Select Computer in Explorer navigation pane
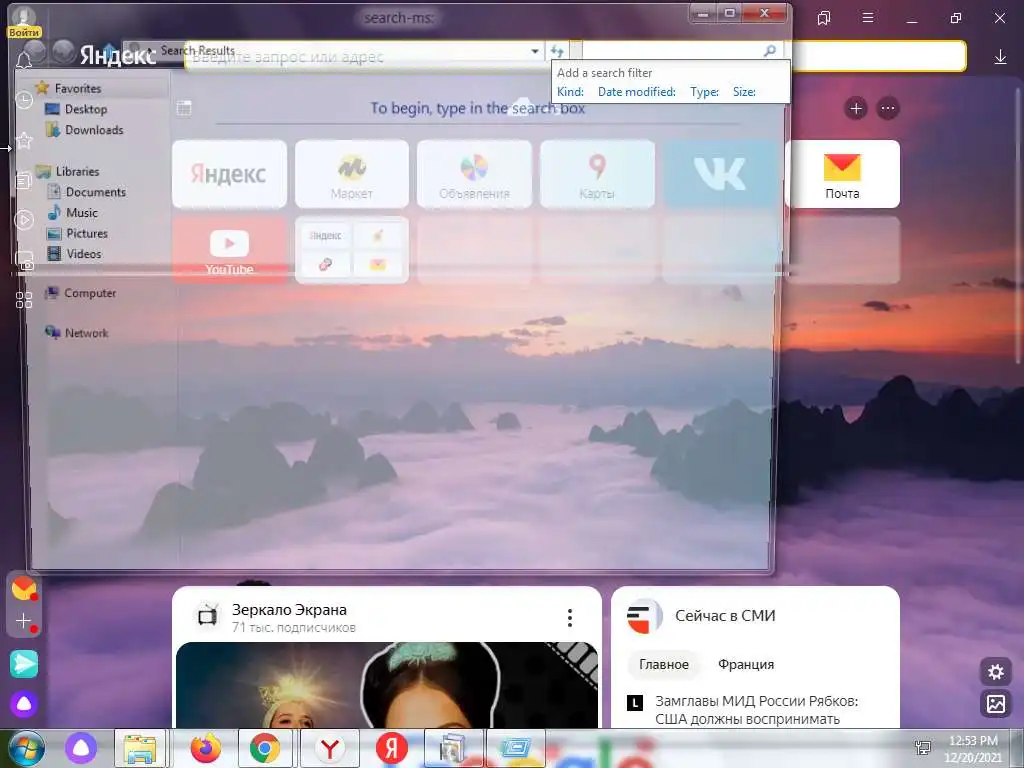This screenshot has width=1024, height=768. point(90,293)
